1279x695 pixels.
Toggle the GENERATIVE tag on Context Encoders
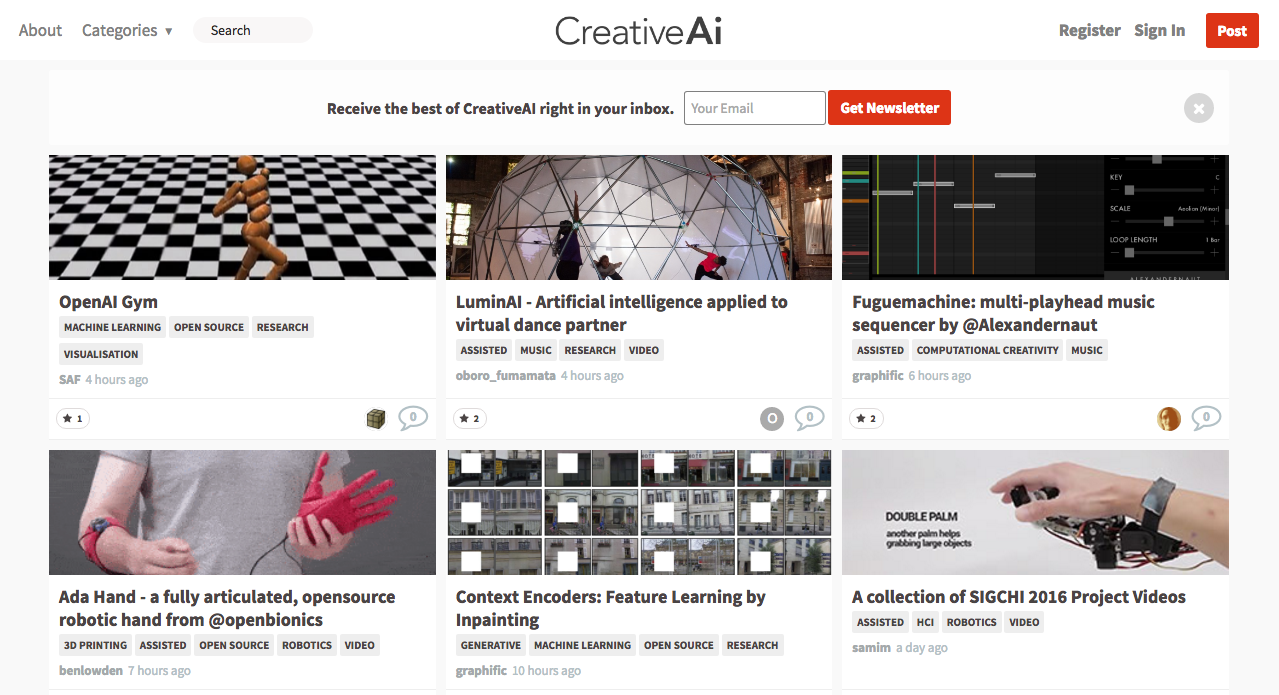coord(490,645)
